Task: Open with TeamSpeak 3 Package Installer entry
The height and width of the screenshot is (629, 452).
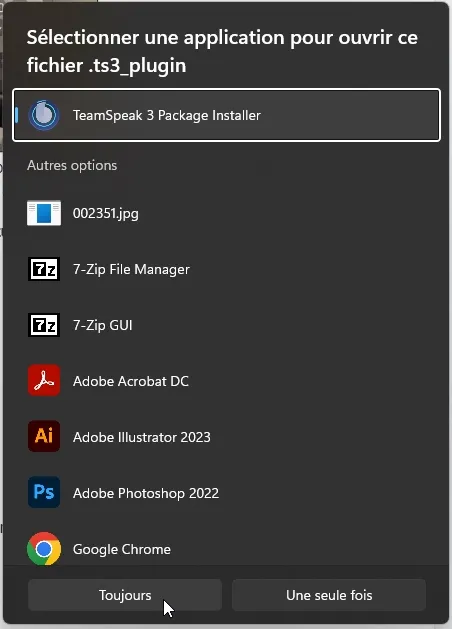Action: 227,115
